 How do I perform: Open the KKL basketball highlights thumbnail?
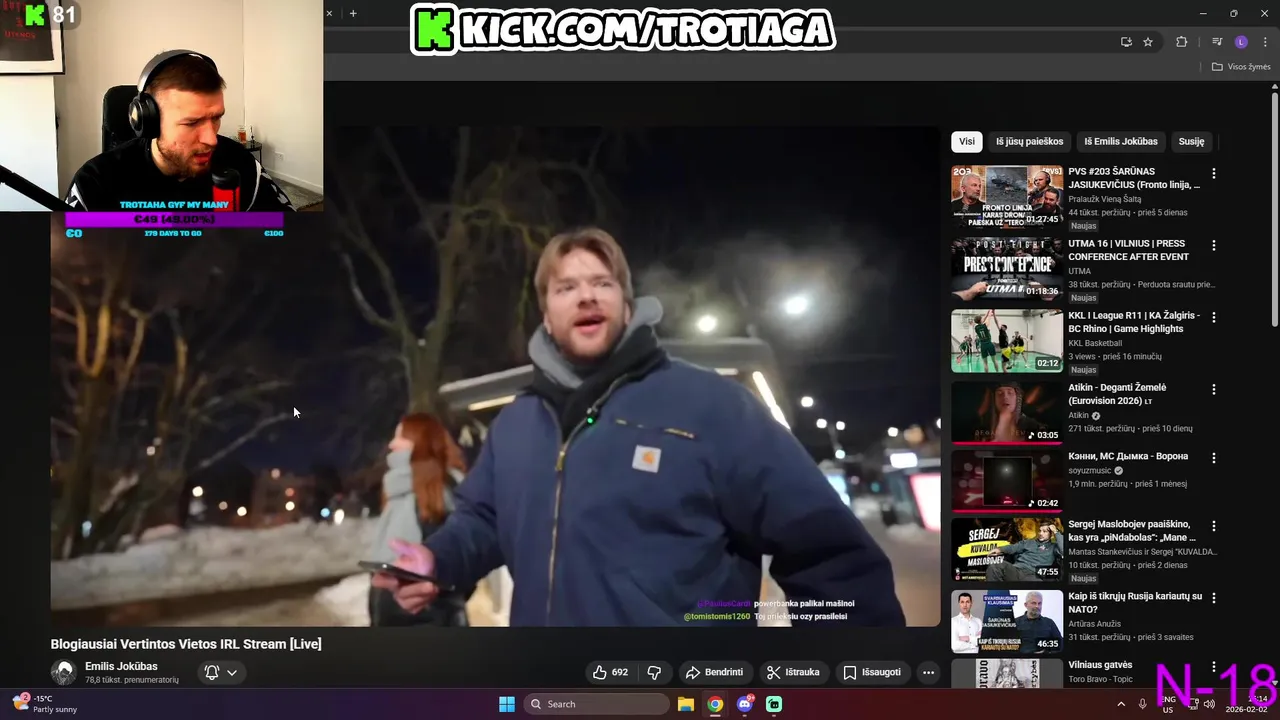pyautogui.click(x=1007, y=341)
